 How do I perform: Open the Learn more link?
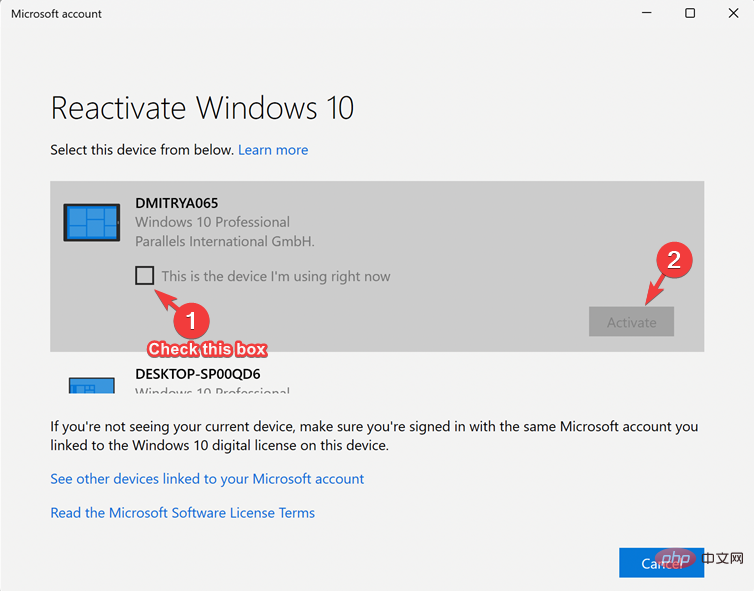tap(273, 150)
